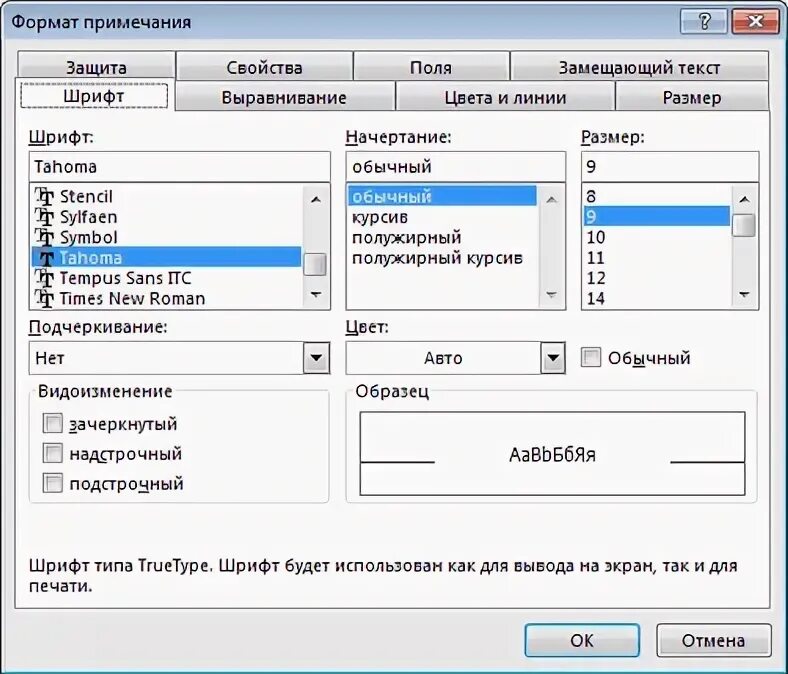The height and width of the screenshot is (674, 788).
Task: Pick font size 10
Action: click(x=656, y=237)
